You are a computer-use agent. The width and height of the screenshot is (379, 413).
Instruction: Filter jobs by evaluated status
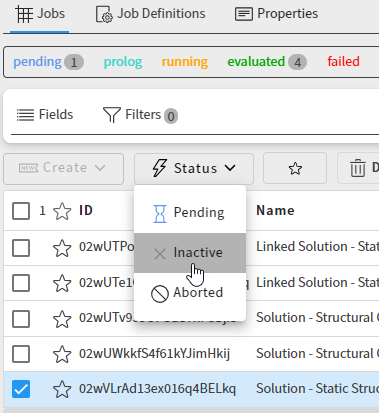pyautogui.click(x=267, y=62)
